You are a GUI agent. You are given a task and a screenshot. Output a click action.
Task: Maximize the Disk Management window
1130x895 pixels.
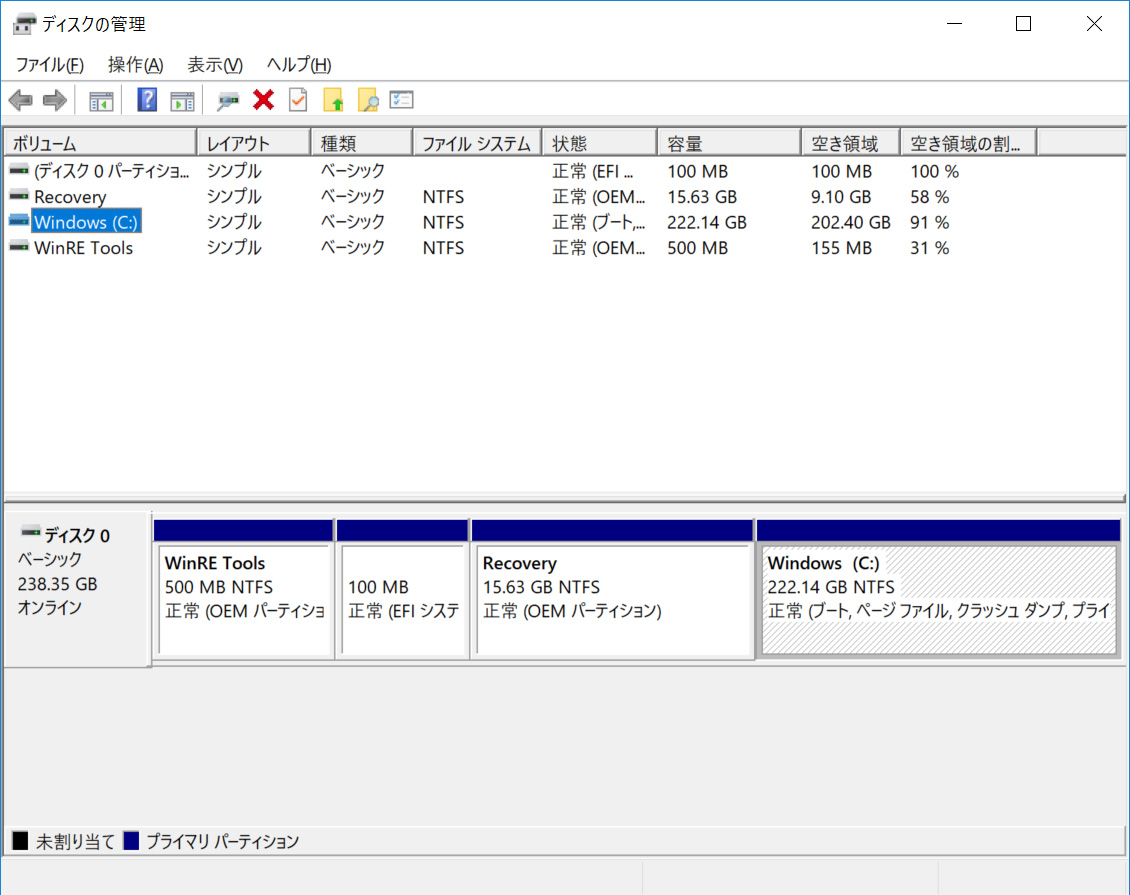coord(1023,24)
